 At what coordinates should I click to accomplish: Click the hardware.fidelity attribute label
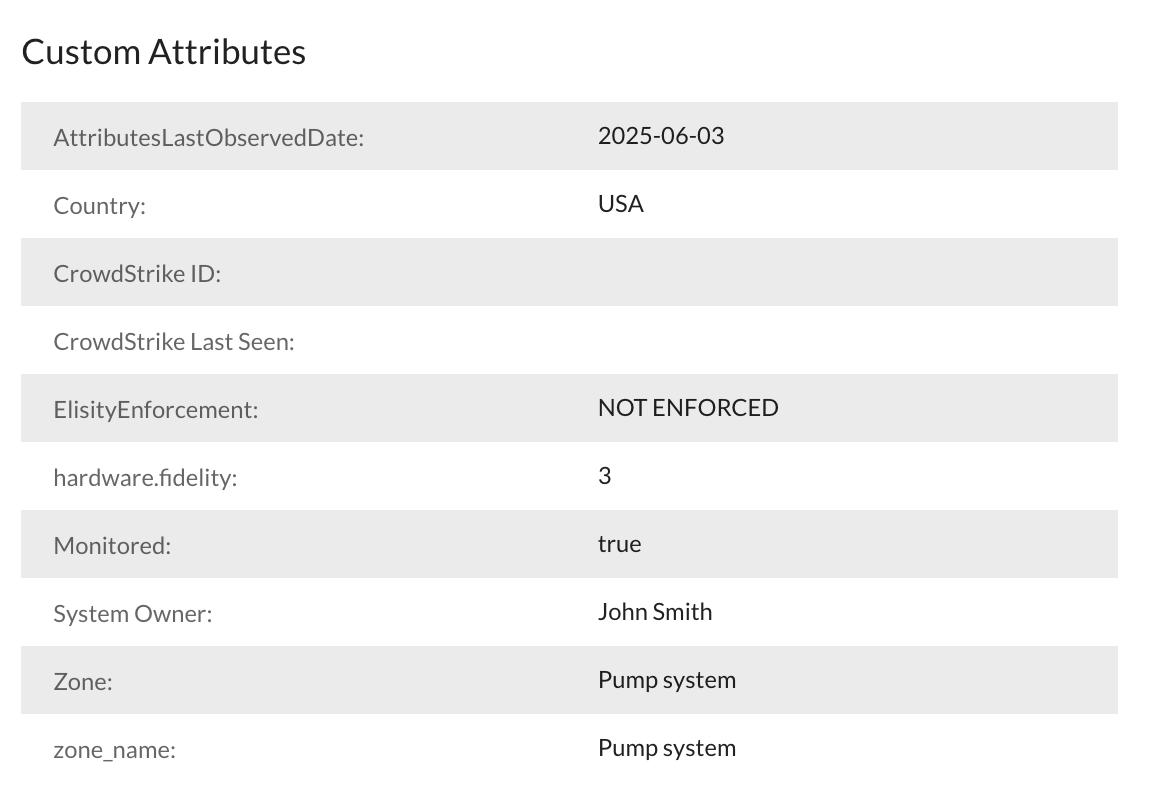(145, 478)
